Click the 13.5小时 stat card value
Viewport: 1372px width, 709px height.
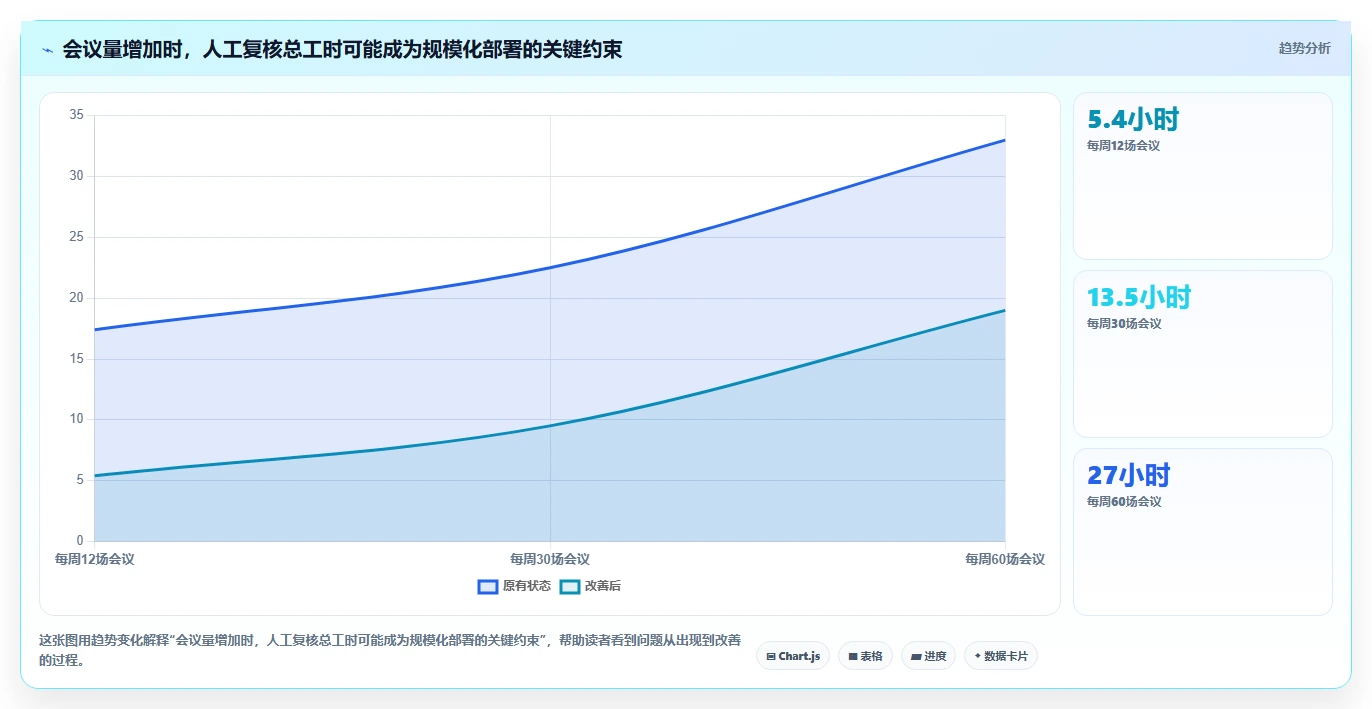coord(1139,298)
